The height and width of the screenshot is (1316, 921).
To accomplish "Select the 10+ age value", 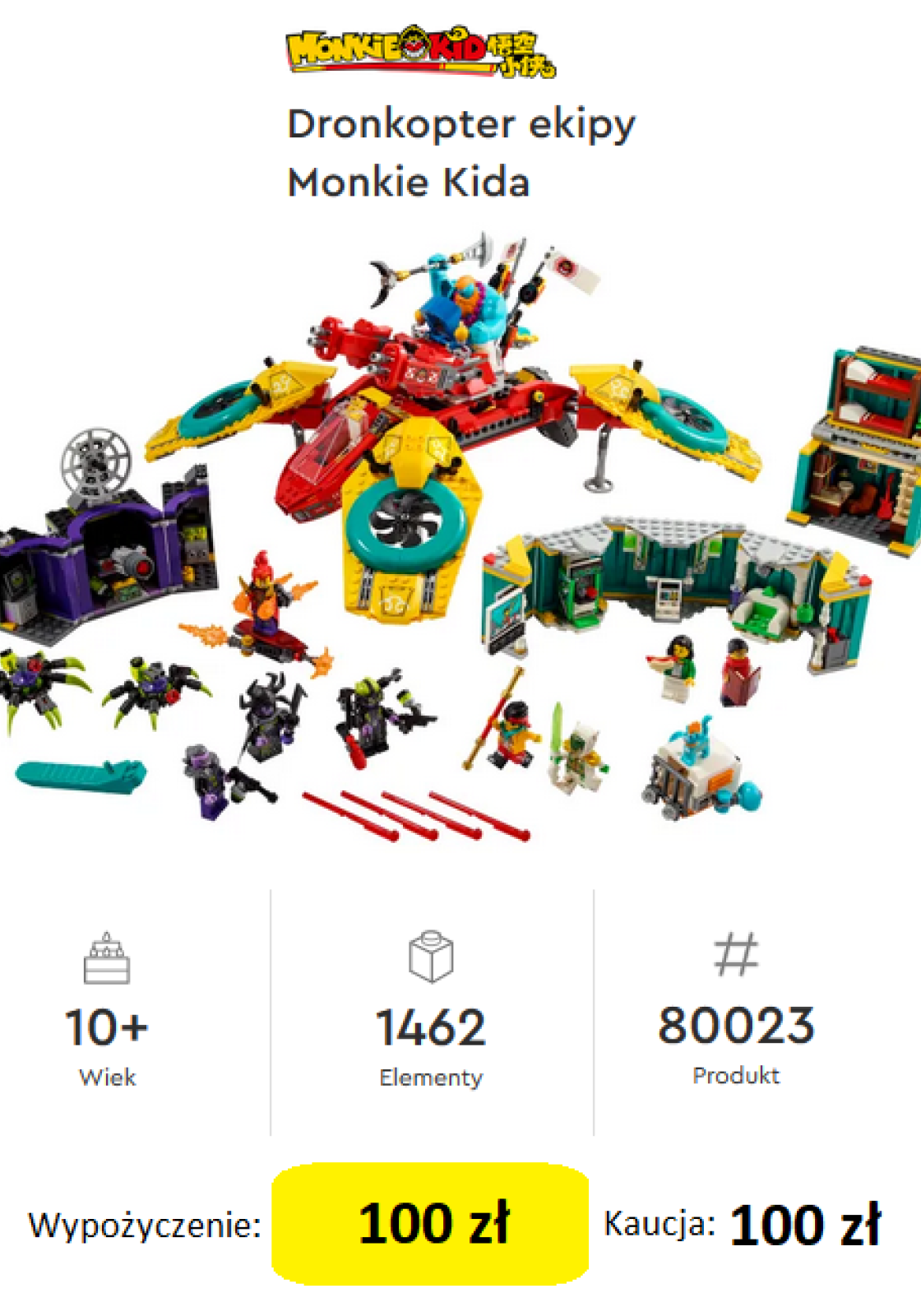I will [x=107, y=1027].
